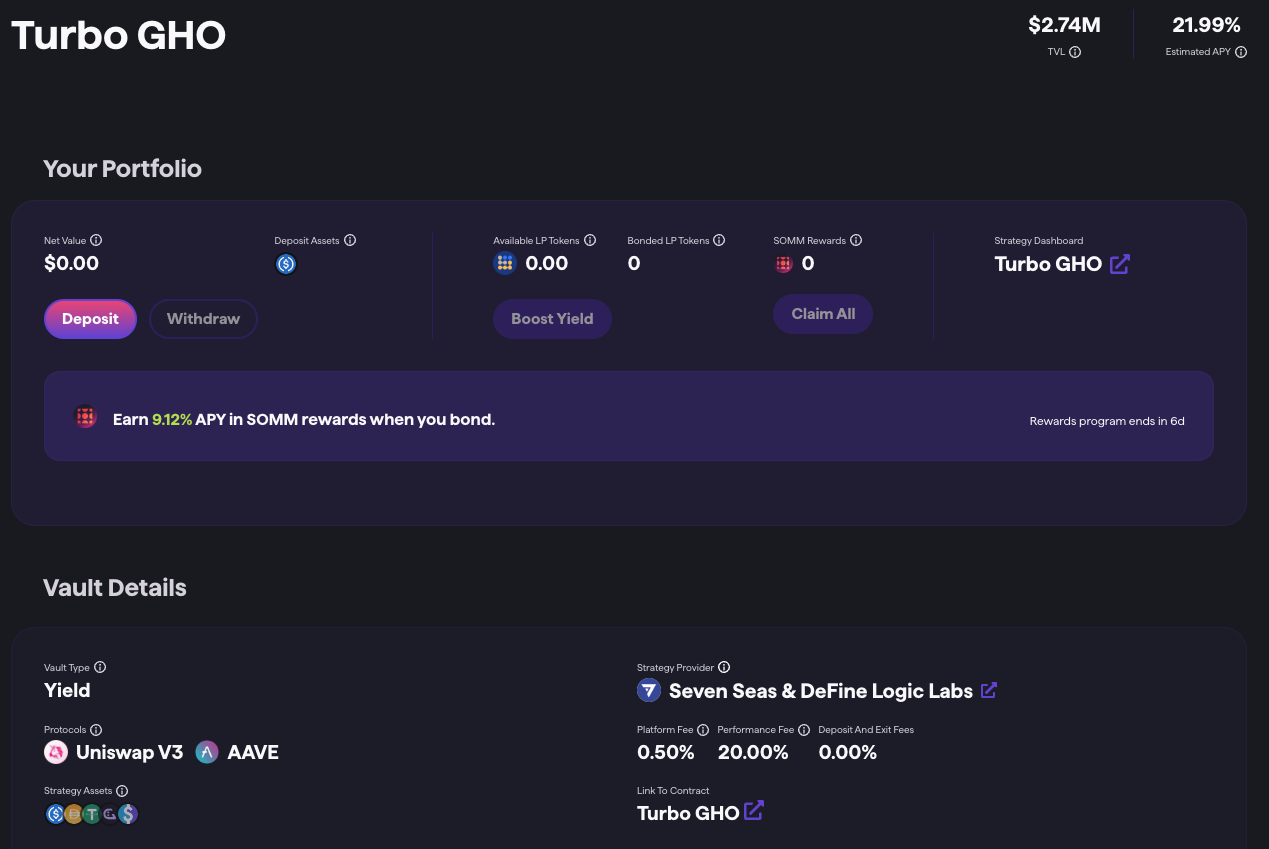Click the Claim All rewards button
The image size is (1269, 849).
tap(823, 314)
